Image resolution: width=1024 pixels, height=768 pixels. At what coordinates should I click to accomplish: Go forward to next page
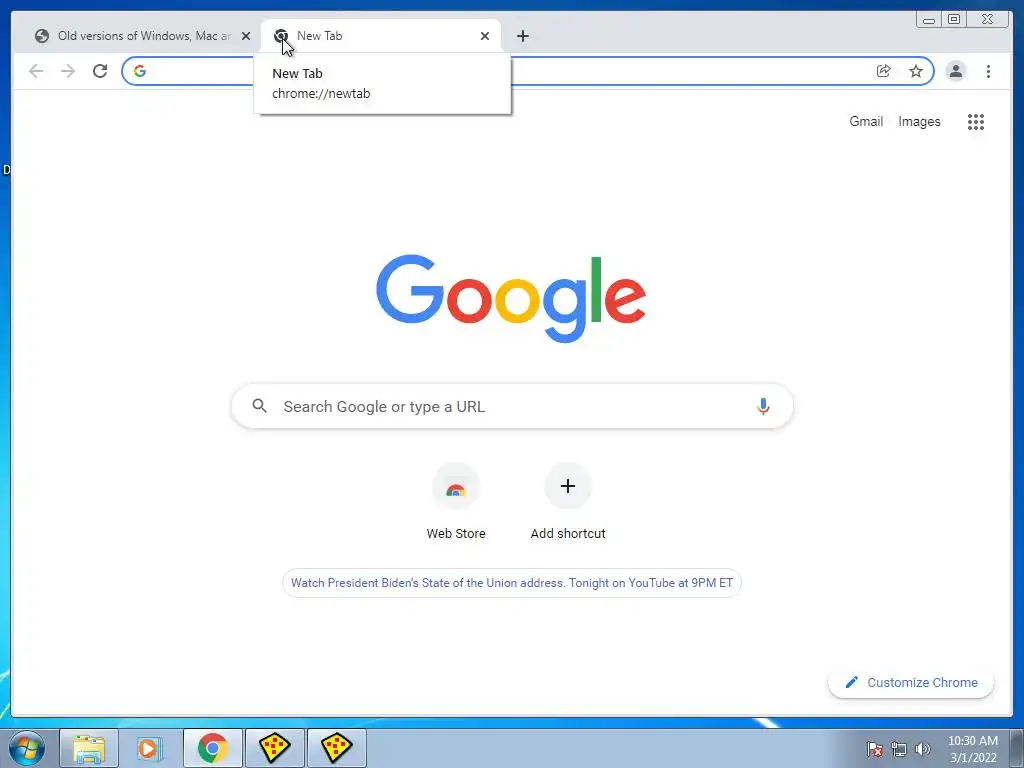pos(68,71)
